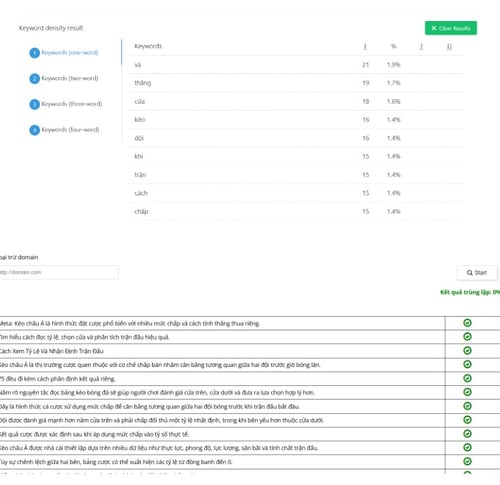500x485 pixels.
Task: Click the check icon for Meta row
Action: click(467, 323)
